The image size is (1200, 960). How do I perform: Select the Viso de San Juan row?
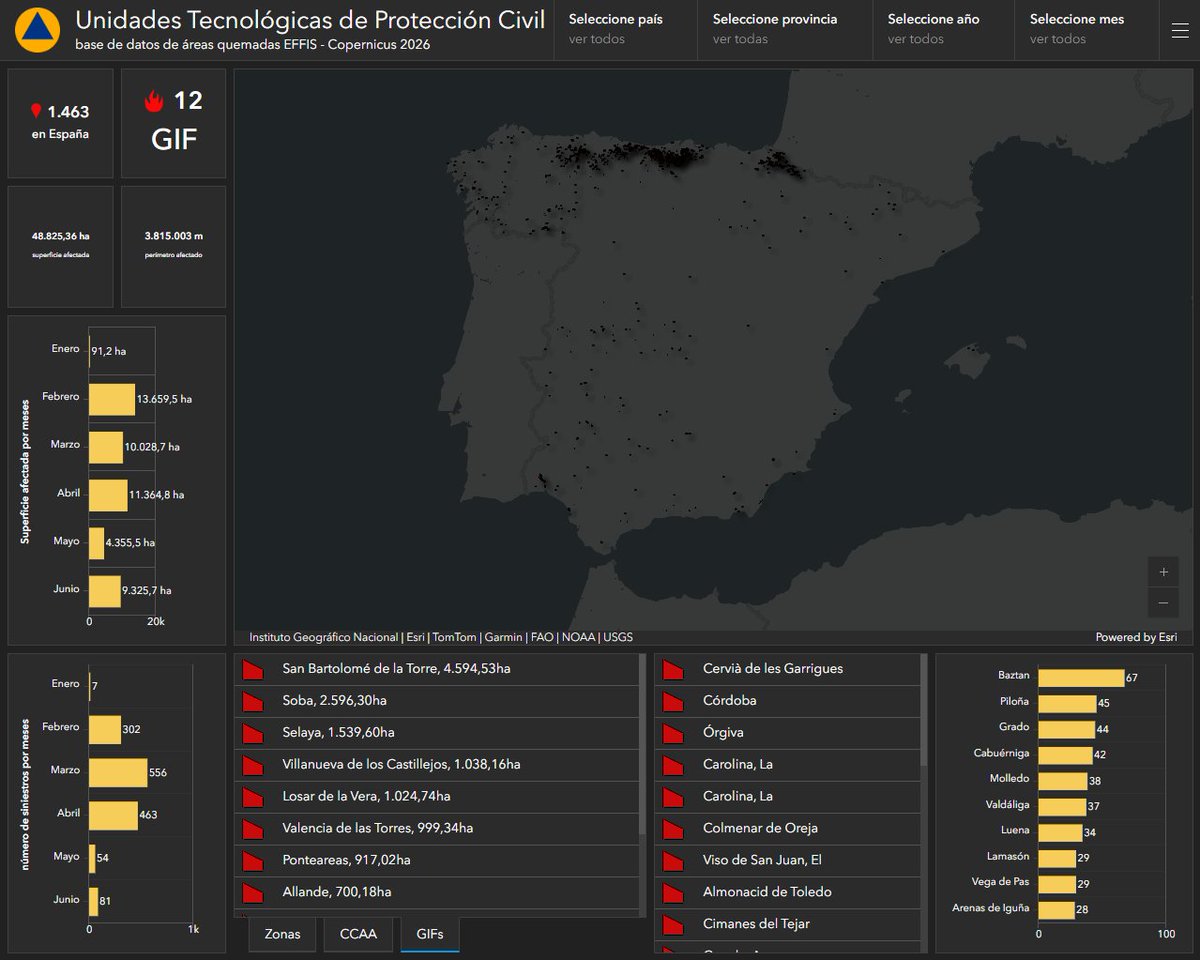click(787, 860)
